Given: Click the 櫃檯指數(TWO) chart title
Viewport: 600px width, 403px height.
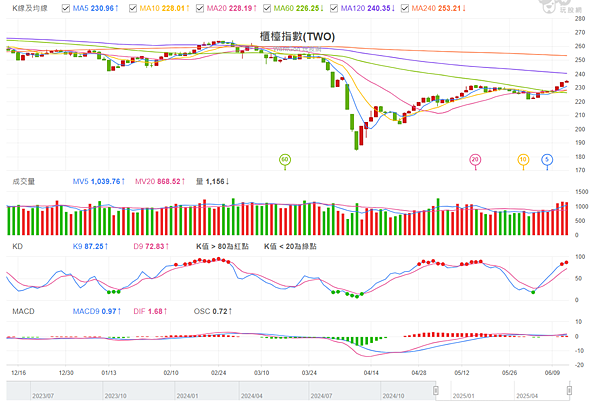Looking at the screenshot, I should click(297, 36).
